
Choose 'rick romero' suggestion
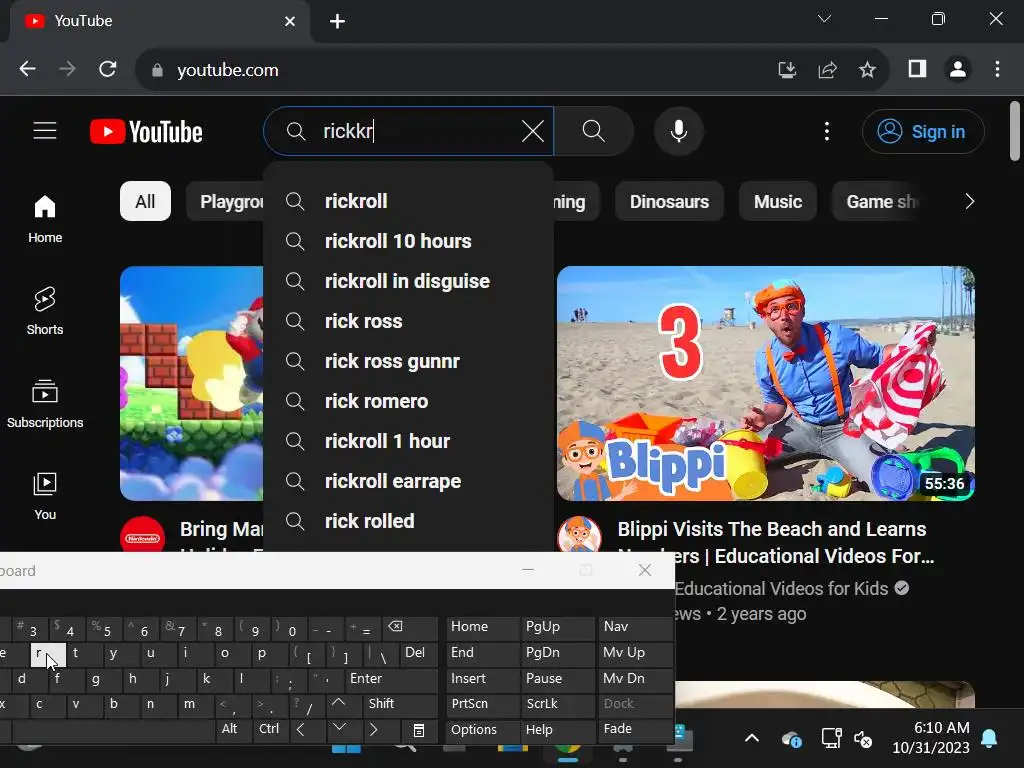(408, 401)
